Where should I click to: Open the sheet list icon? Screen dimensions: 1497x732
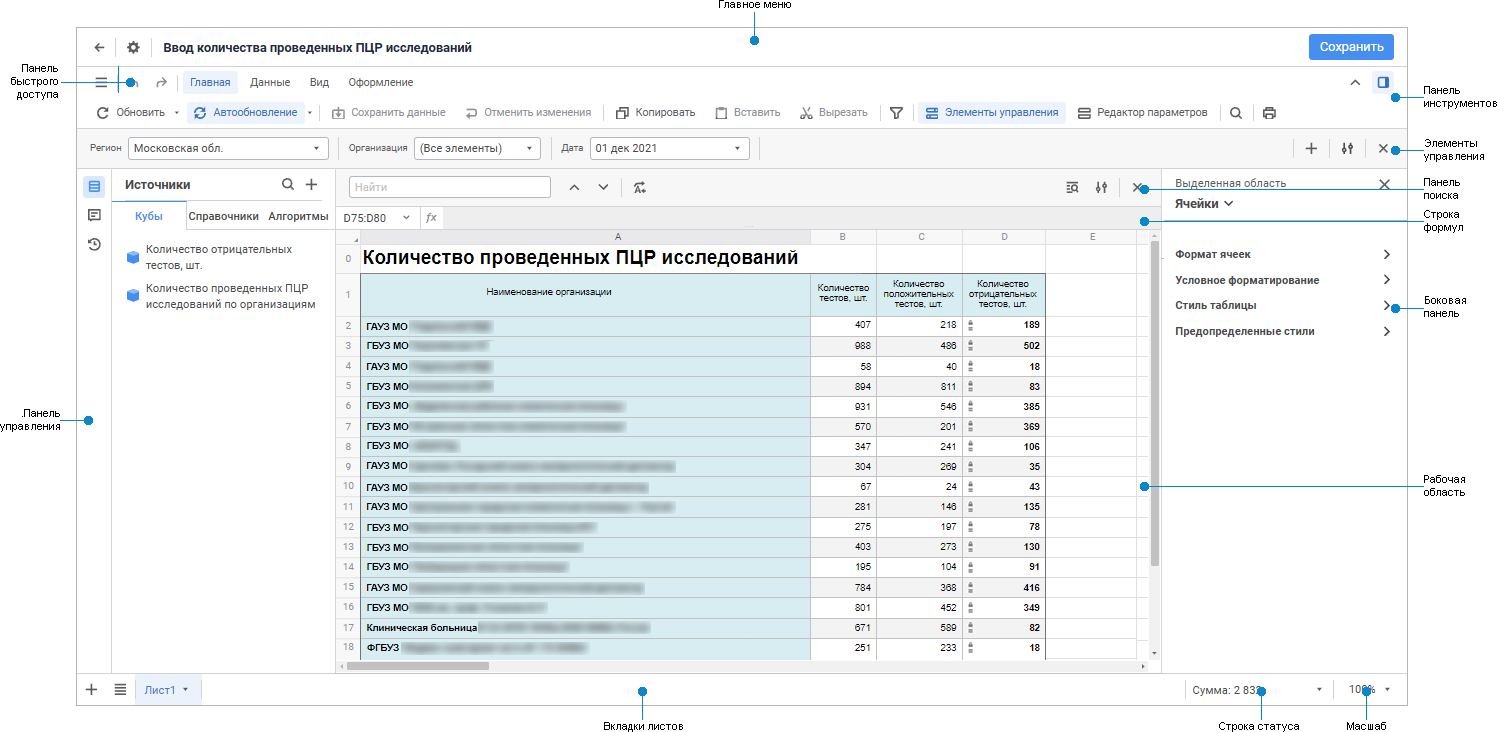pos(120,689)
